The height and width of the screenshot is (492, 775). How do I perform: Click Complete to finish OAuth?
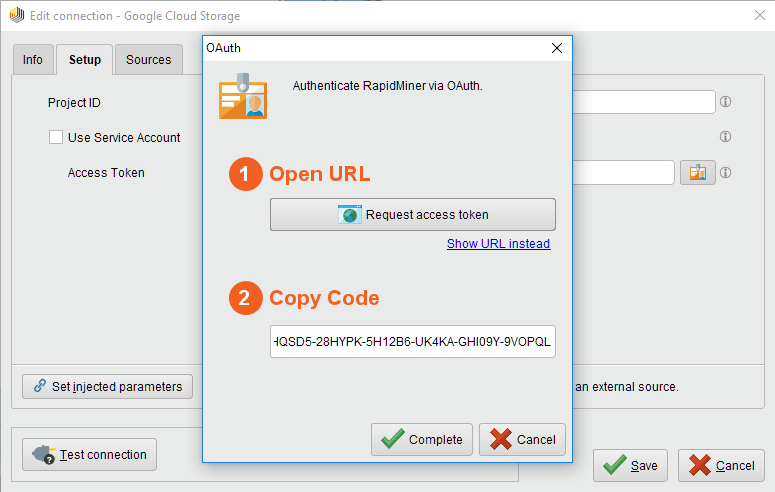[x=422, y=439]
